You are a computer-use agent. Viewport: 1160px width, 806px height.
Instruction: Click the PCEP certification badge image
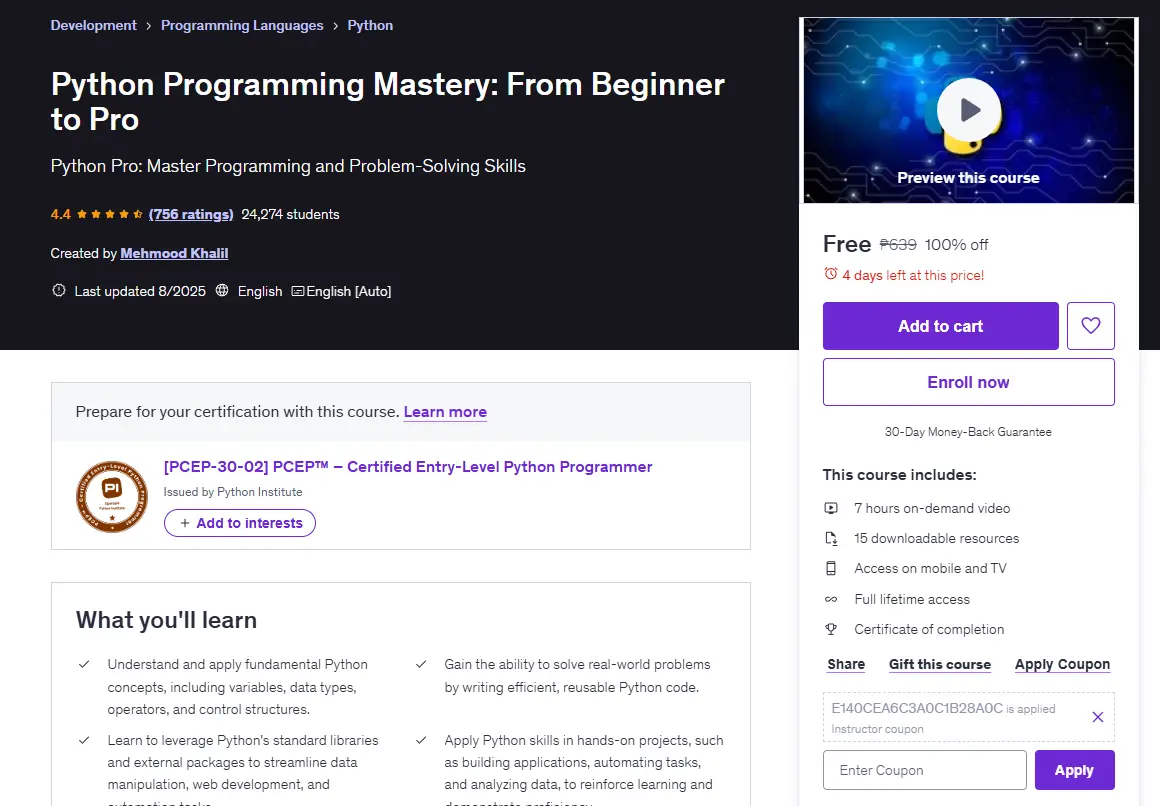click(112, 497)
